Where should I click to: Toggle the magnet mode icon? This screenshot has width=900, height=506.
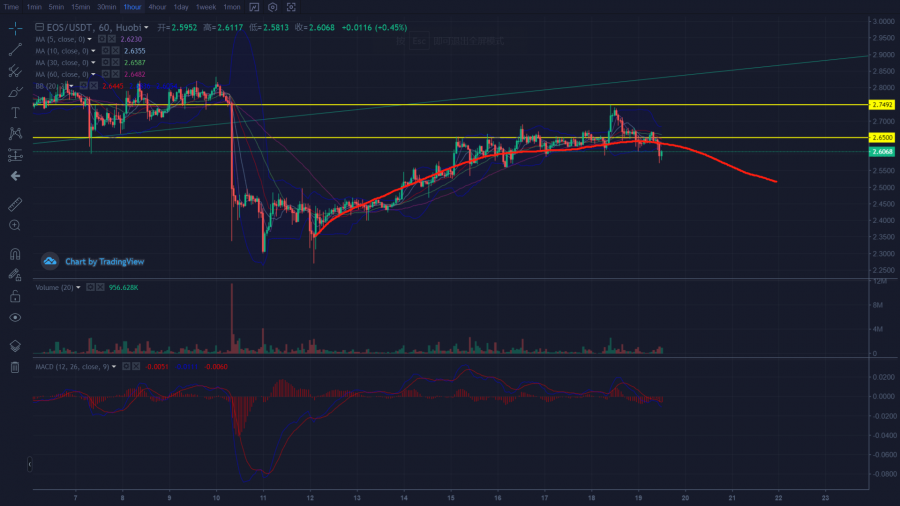point(15,254)
